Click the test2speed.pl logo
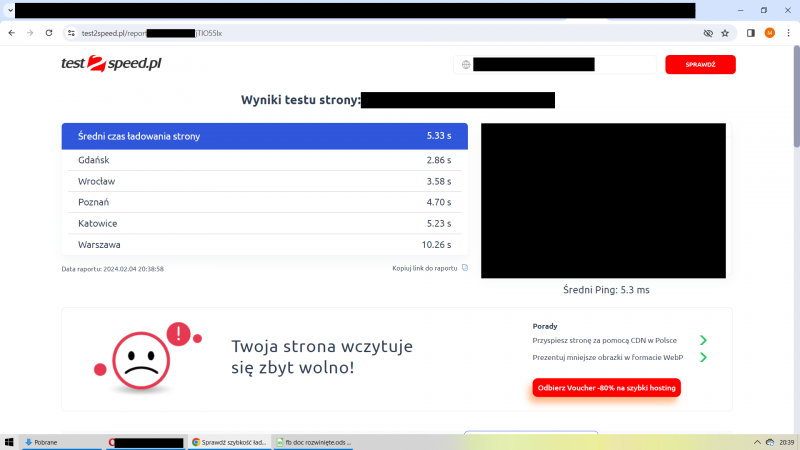Screen dimensions: 800x450 [x=111, y=63]
